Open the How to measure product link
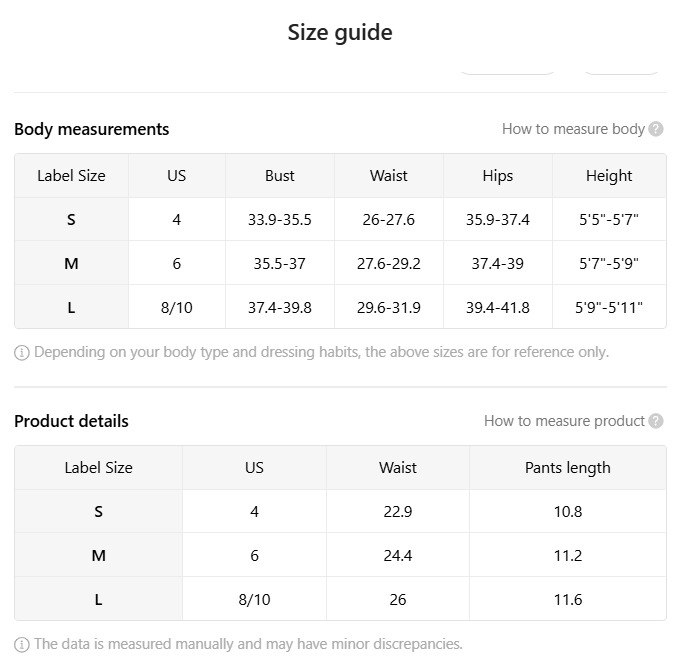Screen dimensions: 674x661 pyautogui.click(x=564, y=421)
